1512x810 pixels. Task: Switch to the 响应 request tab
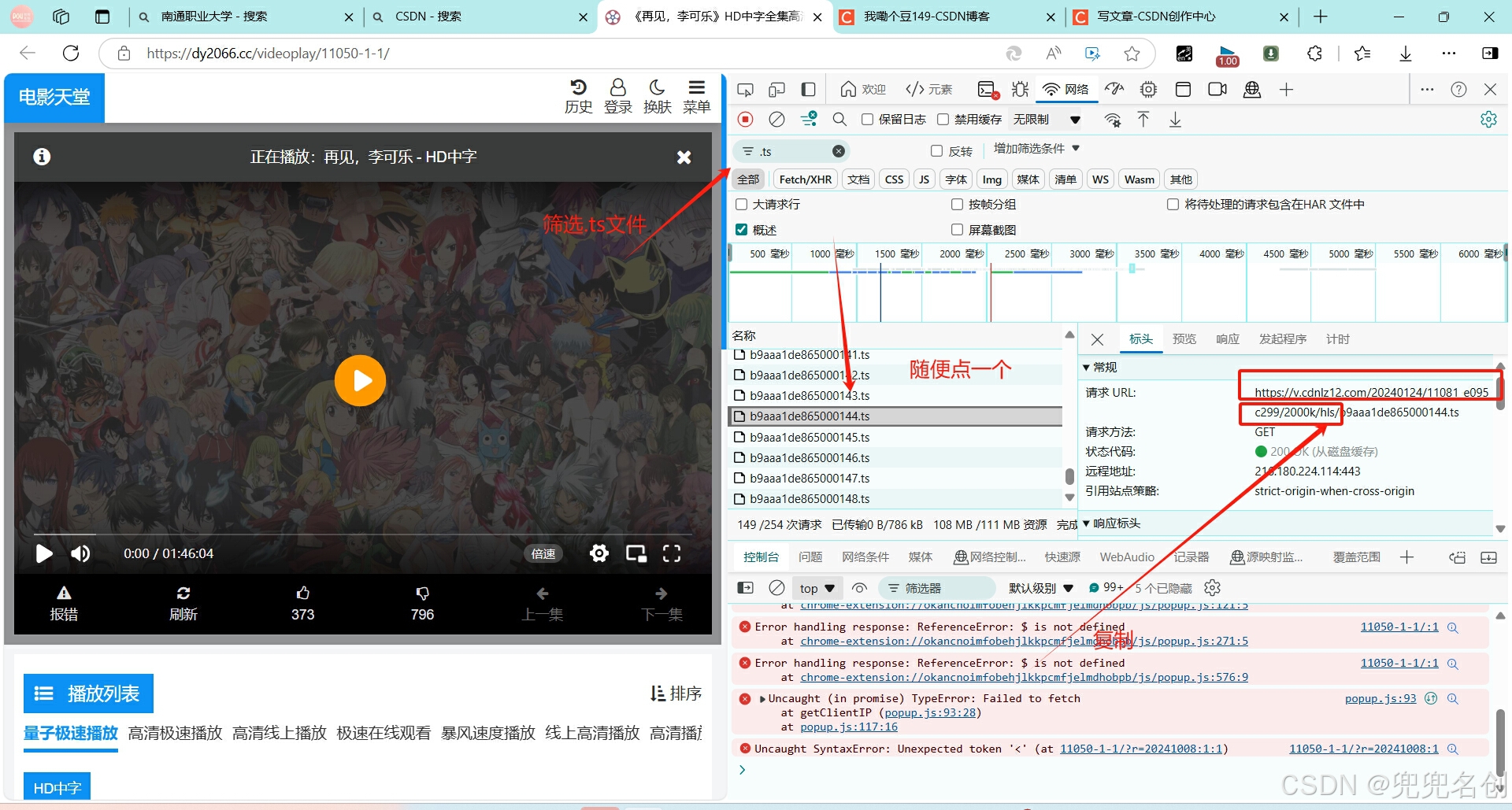pyautogui.click(x=1227, y=339)
